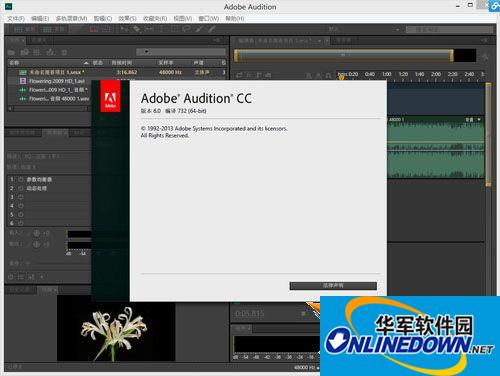Click the fx Effects icon above tracks
500x376 pixels.
(x=249, y=76)
